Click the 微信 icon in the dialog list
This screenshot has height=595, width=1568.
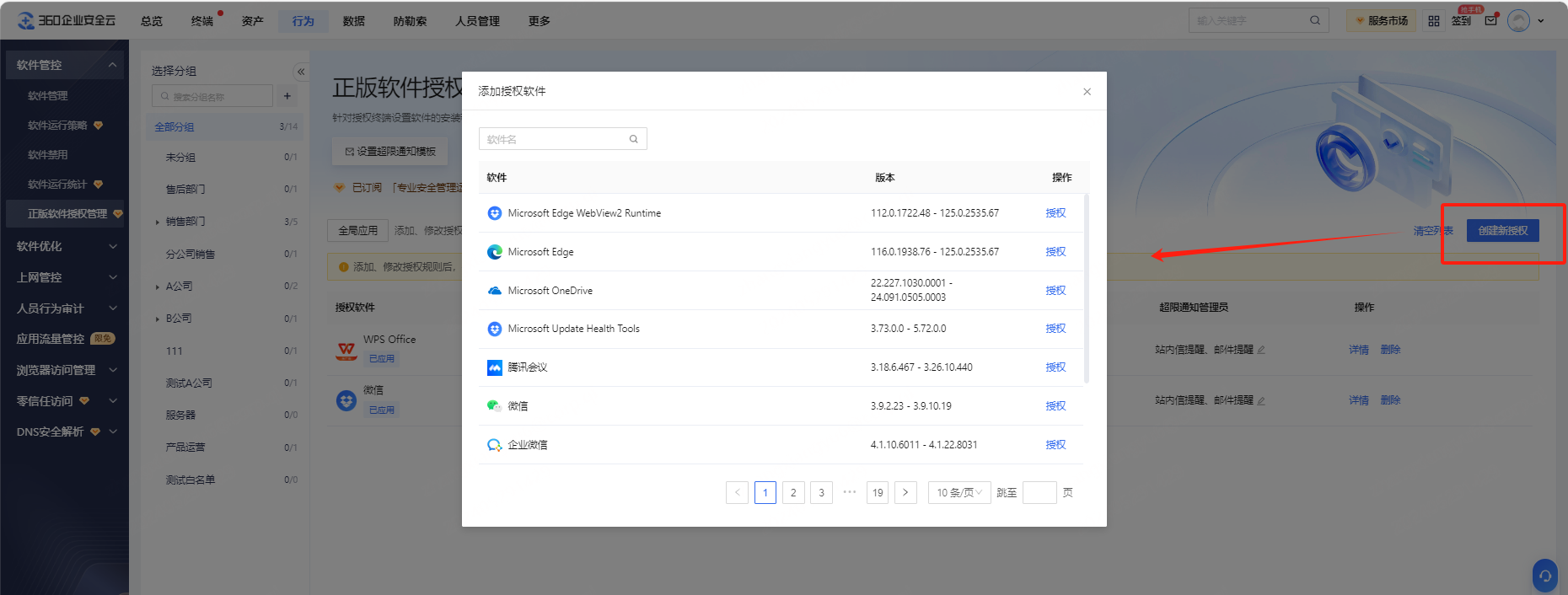click(x=495, y=406)
